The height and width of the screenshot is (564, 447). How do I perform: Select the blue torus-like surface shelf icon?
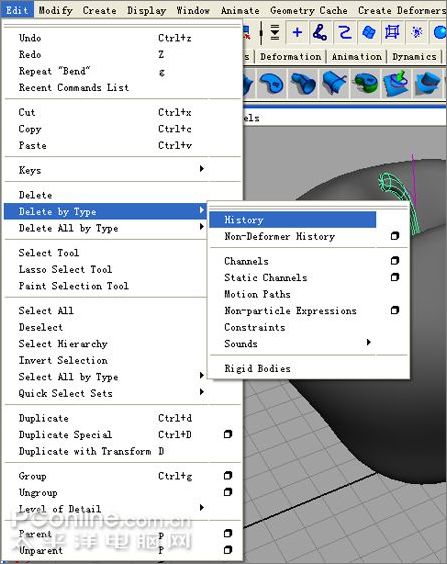[272, 84]
